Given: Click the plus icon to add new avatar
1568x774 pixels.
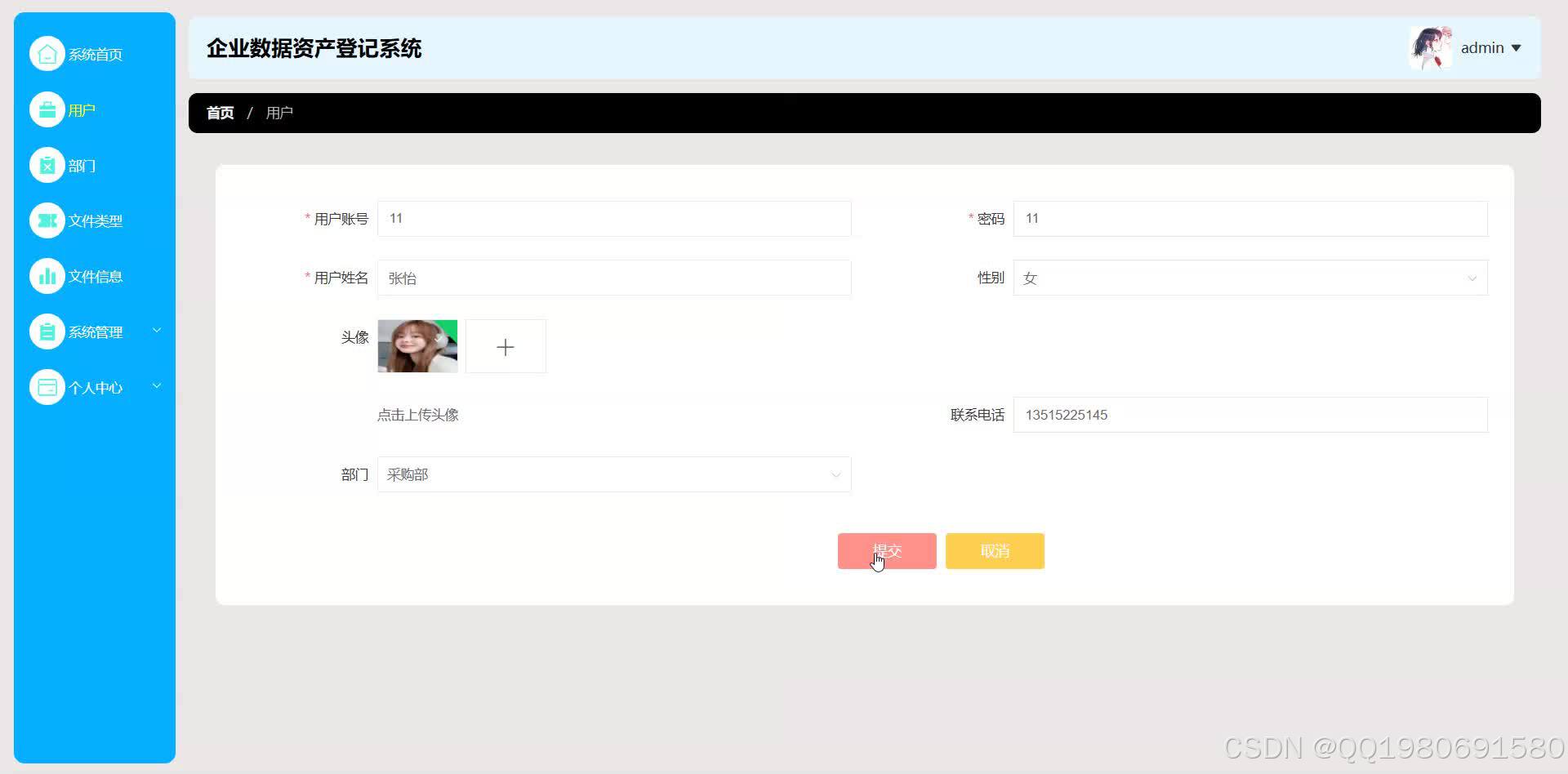Looking at the screenshot, I should coord(505,346).
